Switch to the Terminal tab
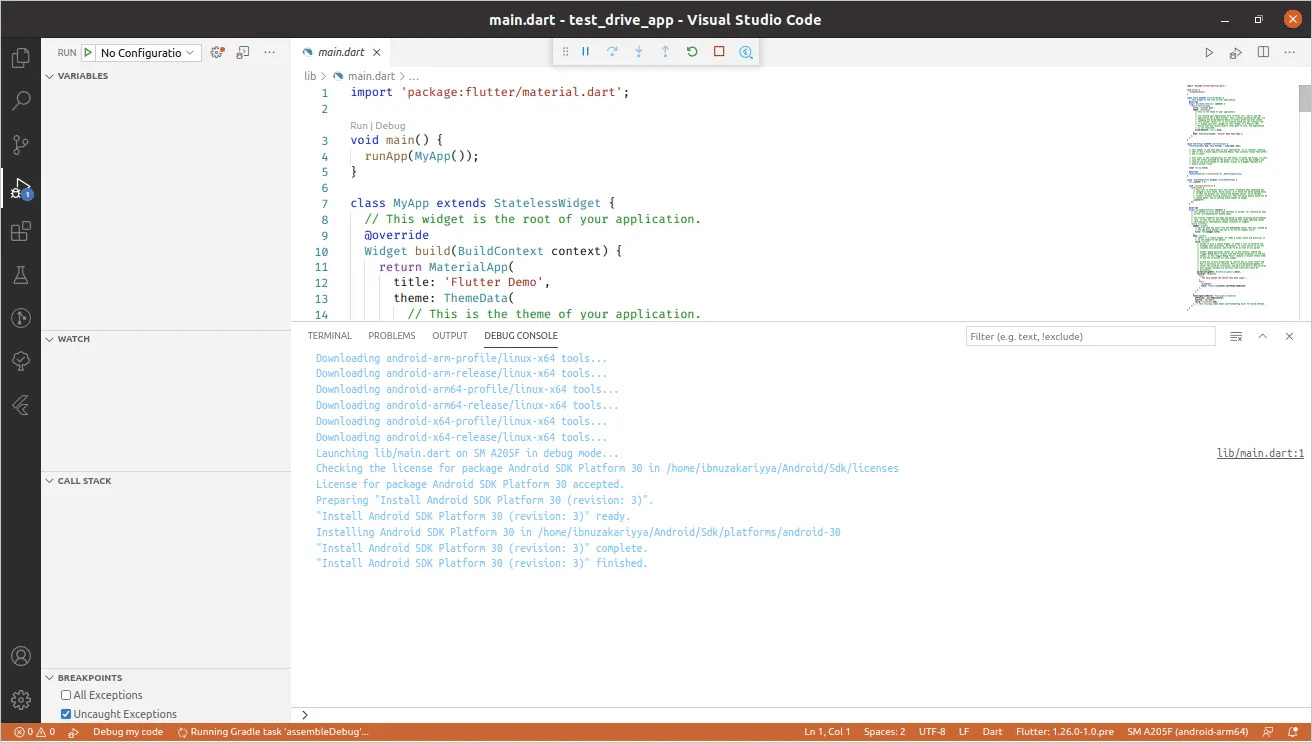This screenshot has height=743, width=1312. click(x=329, y=336)
